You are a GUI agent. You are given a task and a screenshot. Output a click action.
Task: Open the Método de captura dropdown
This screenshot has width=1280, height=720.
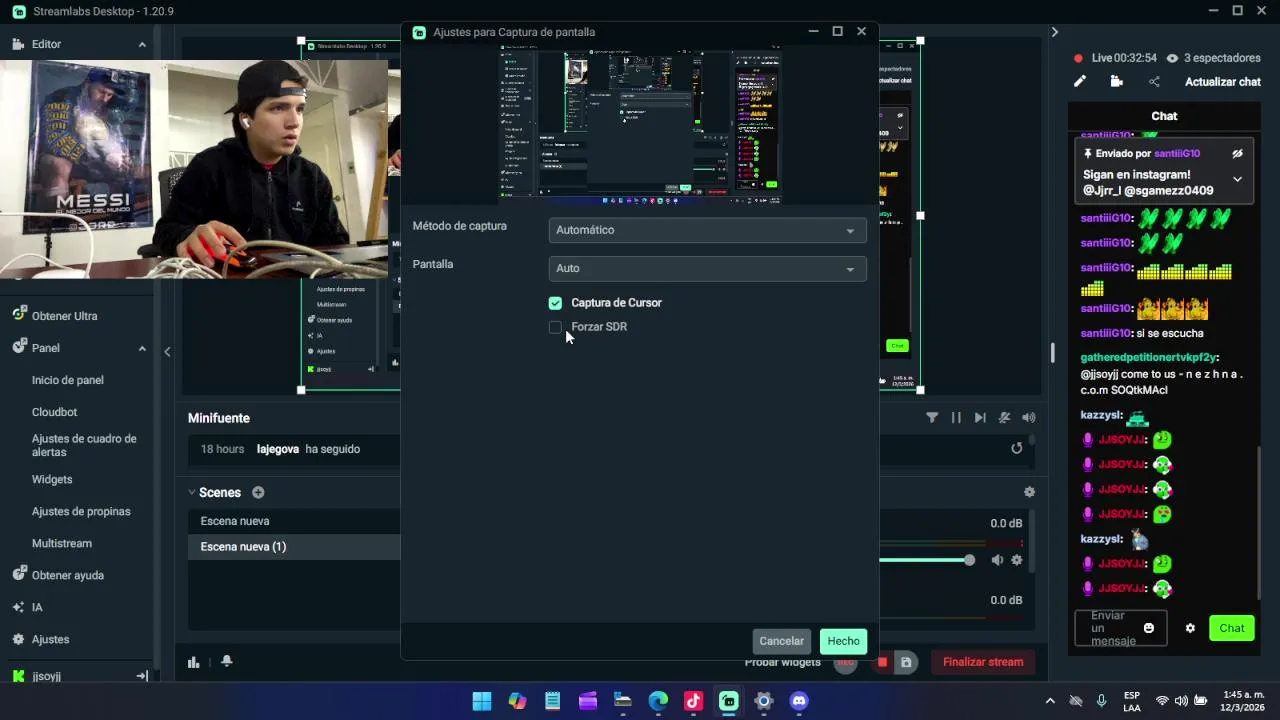707,230
